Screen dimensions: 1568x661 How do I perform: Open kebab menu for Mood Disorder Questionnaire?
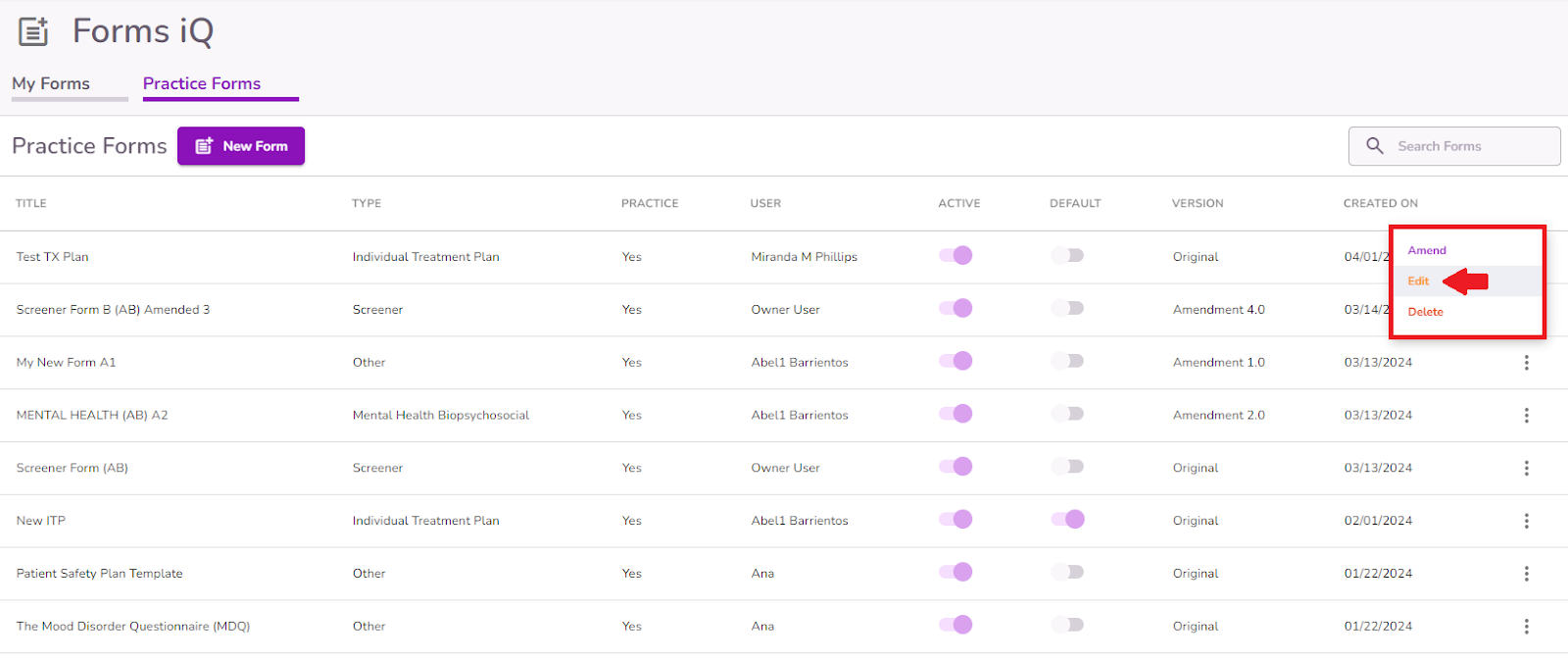pyautogui.click(x=1526, y=627)
